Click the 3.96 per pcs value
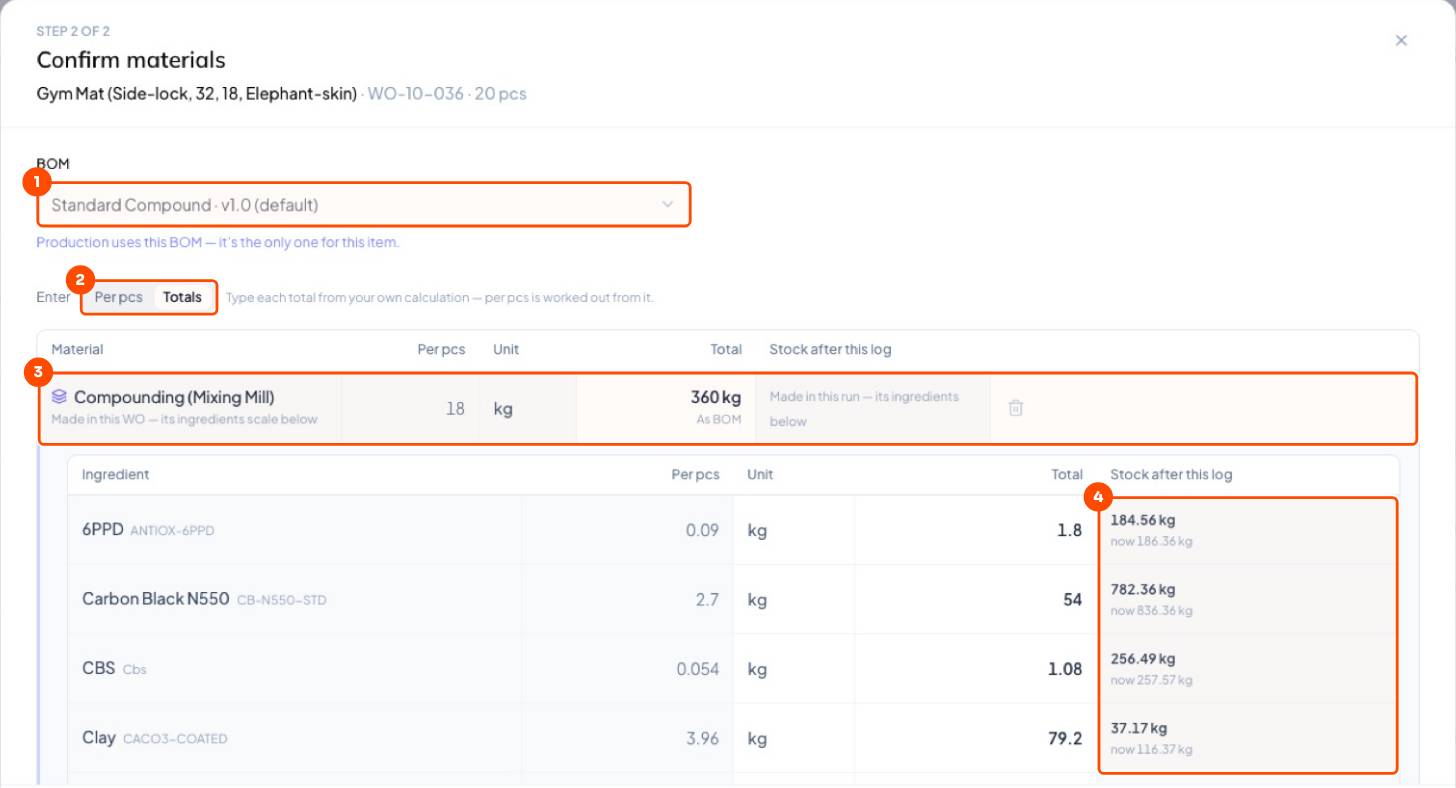The width and height of the screenshot is (1456, 788). pos(702,738)
